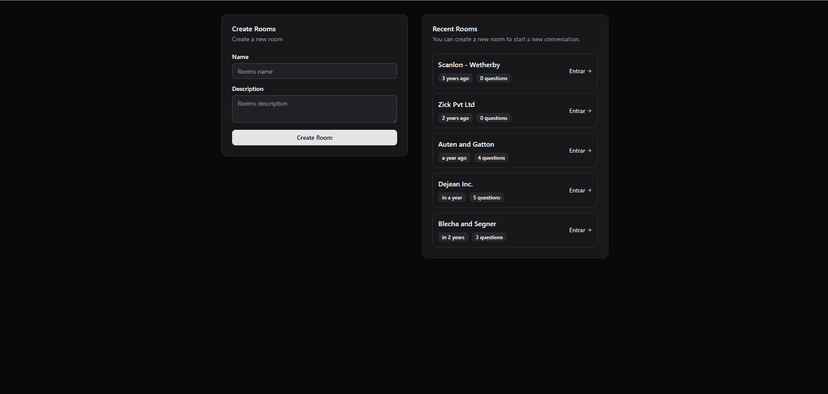Image resolution: width=828 pixels, height=394 pixels.
Task: Select the Zick Pvt Ltd room title
Action: coord(456,105)
